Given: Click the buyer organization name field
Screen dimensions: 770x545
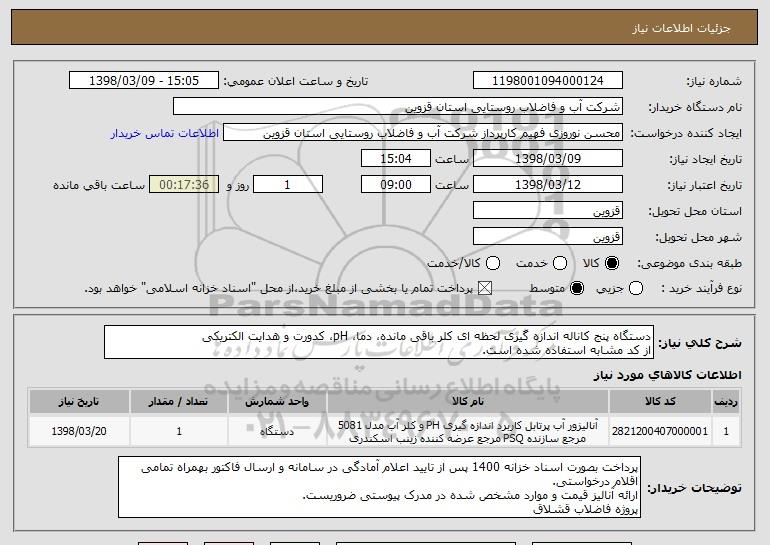Looking at the screenshot, I should 398,107.
